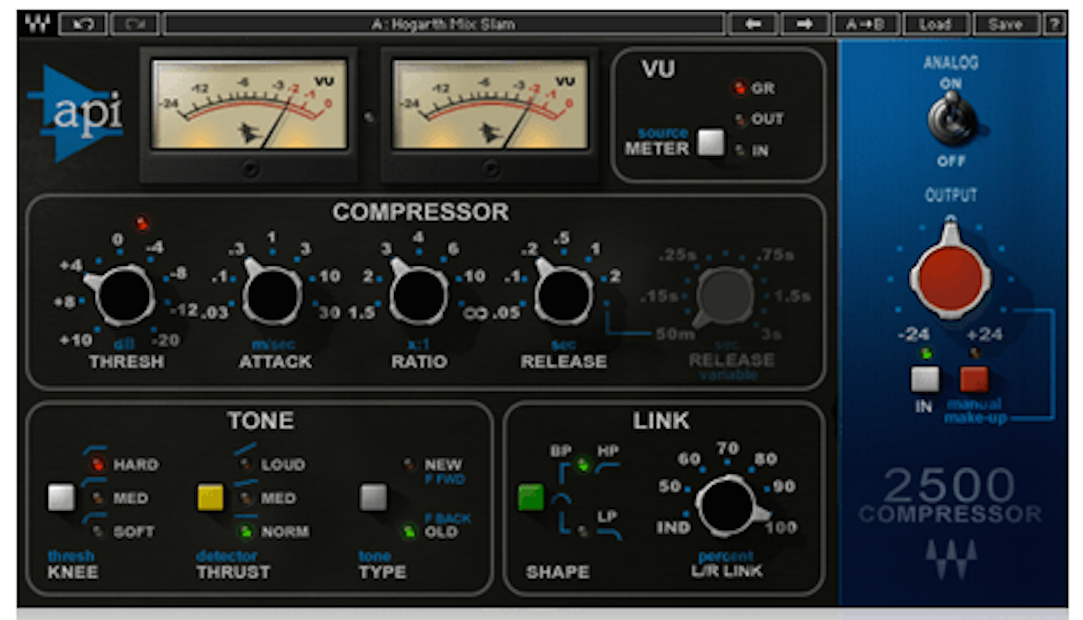The image size is (1083, 620).
Task: Click the red threshold indicator LED
Action: [142, 222]
